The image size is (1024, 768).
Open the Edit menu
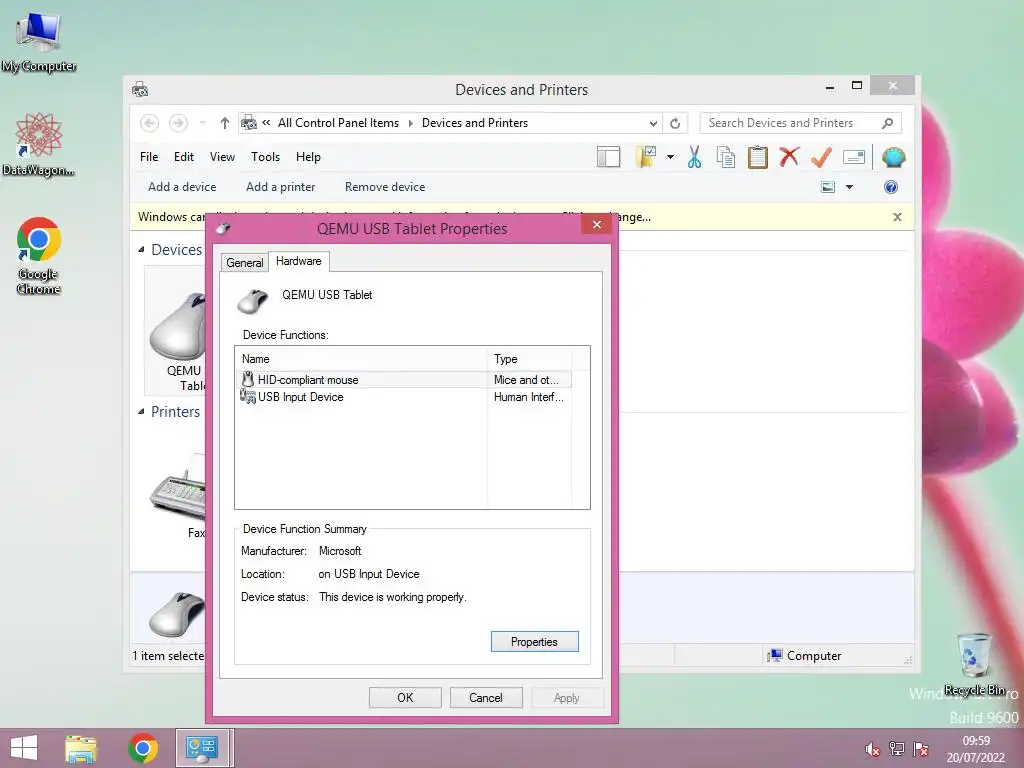184,157
